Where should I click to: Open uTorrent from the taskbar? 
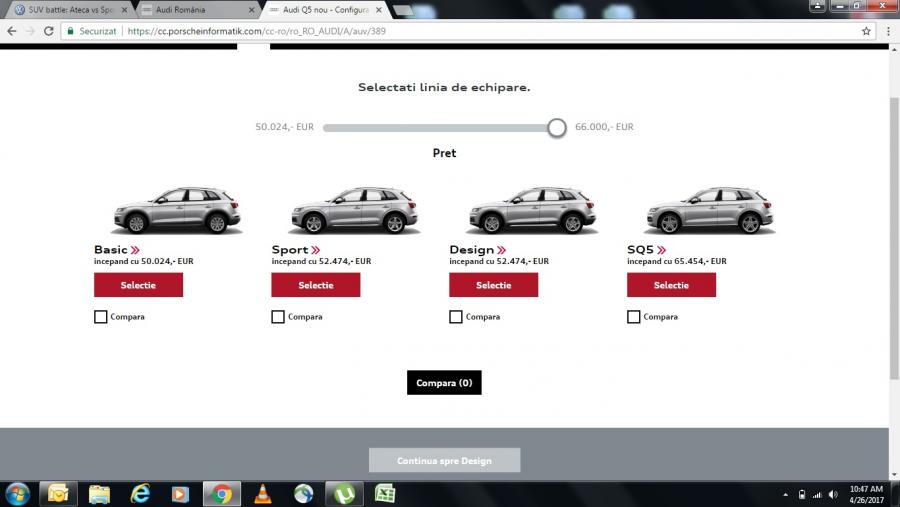[345, 493]
